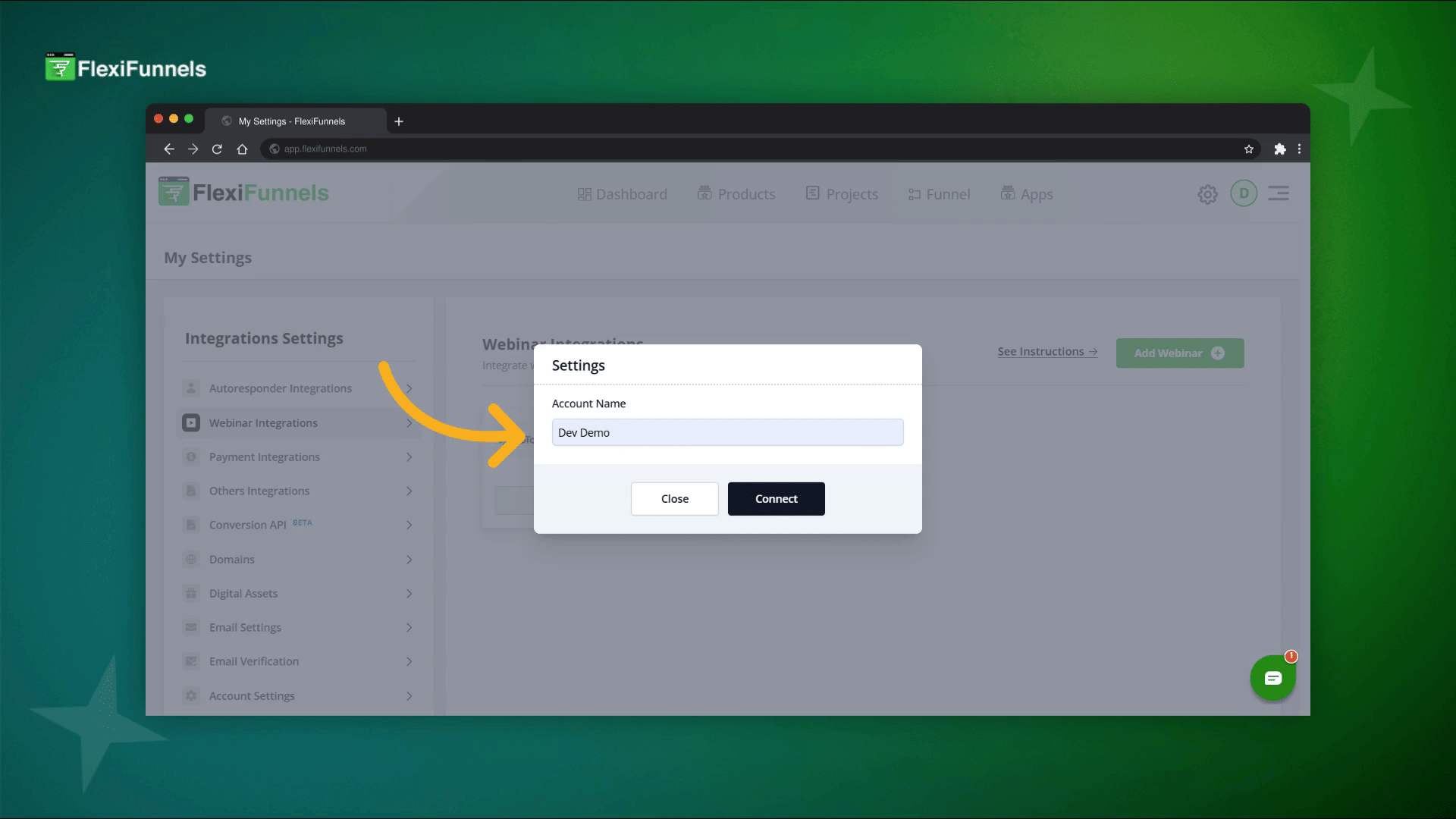Go to the Products menu

pos(736,194)
